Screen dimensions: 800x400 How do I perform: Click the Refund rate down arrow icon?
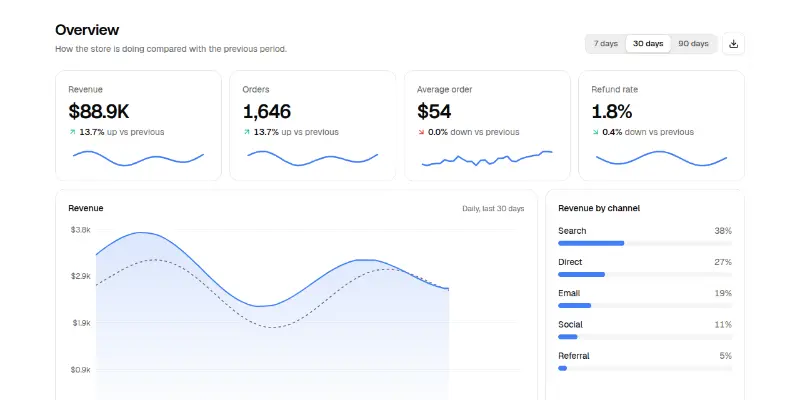595,132
